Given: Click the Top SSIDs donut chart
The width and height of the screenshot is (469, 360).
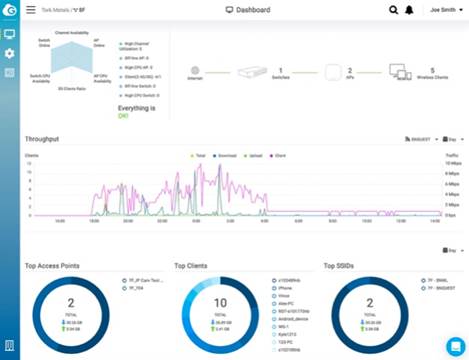Looking at the screenshot, I should (370, 315).
